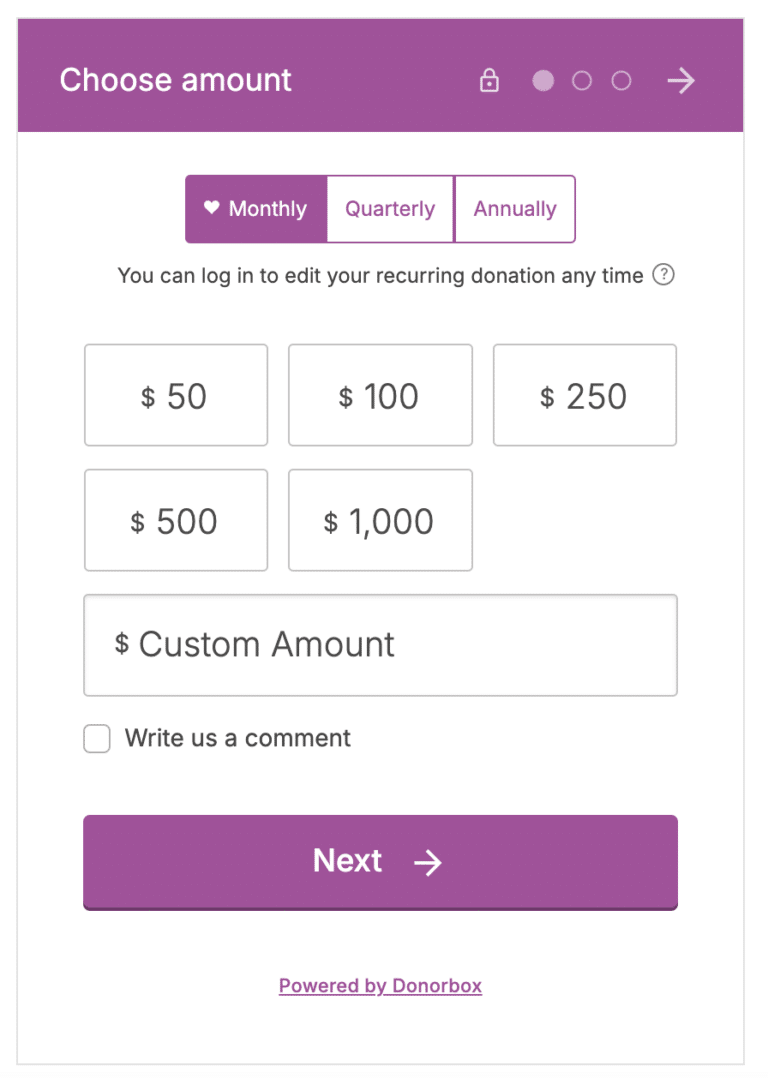Screen dimensions: 768x1078
Task: Select the $250 donation amount
Action: click(584, 394)
